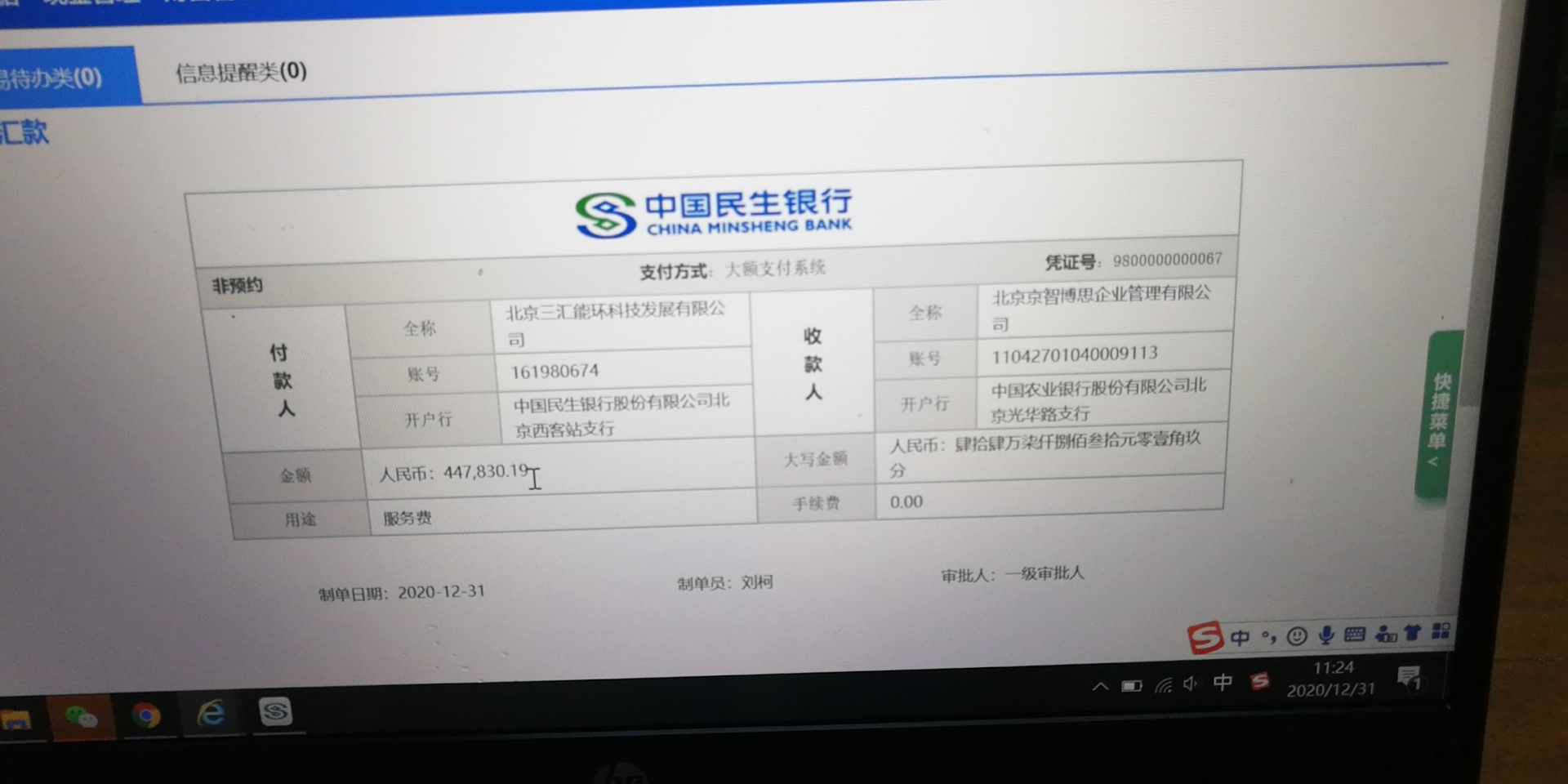Screen dimensions: 1568x784
Task: Expand the green 快捷菜单 side panel
Action: 1439,418
